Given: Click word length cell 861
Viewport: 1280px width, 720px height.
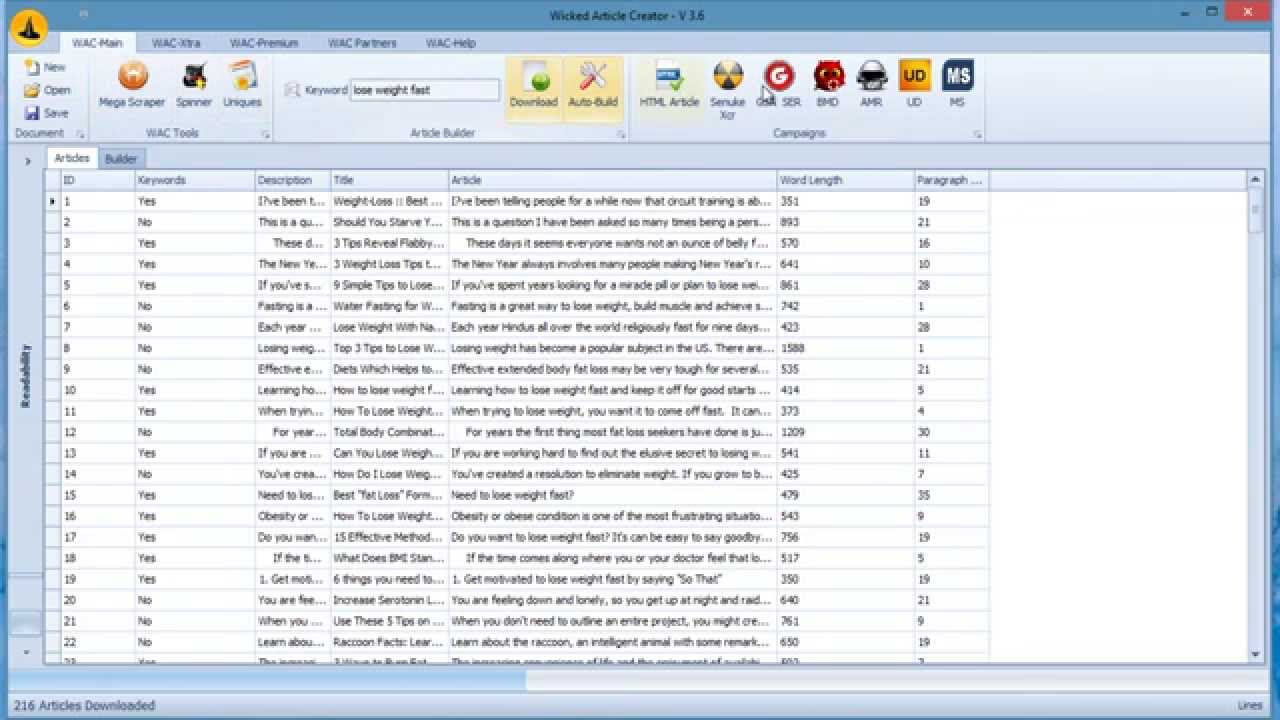Looking at the screenshot, I should click(x=846, y=285).
